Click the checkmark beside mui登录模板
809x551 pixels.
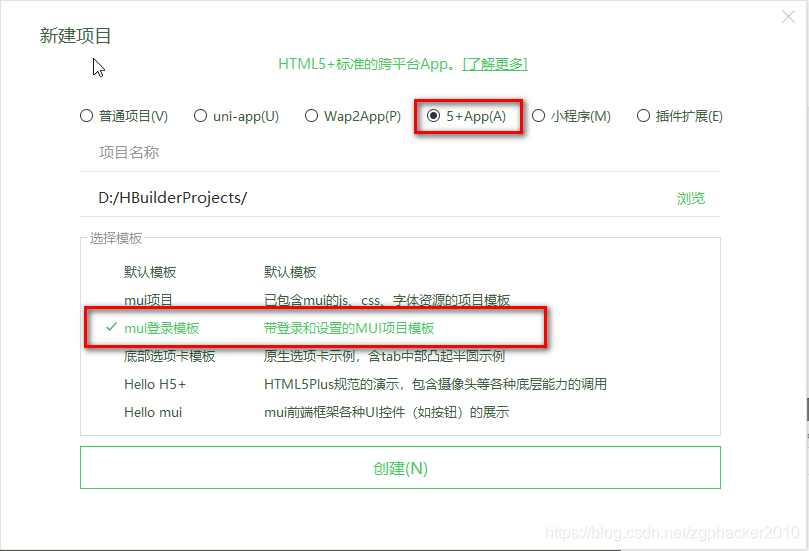[x=111, y=327]
